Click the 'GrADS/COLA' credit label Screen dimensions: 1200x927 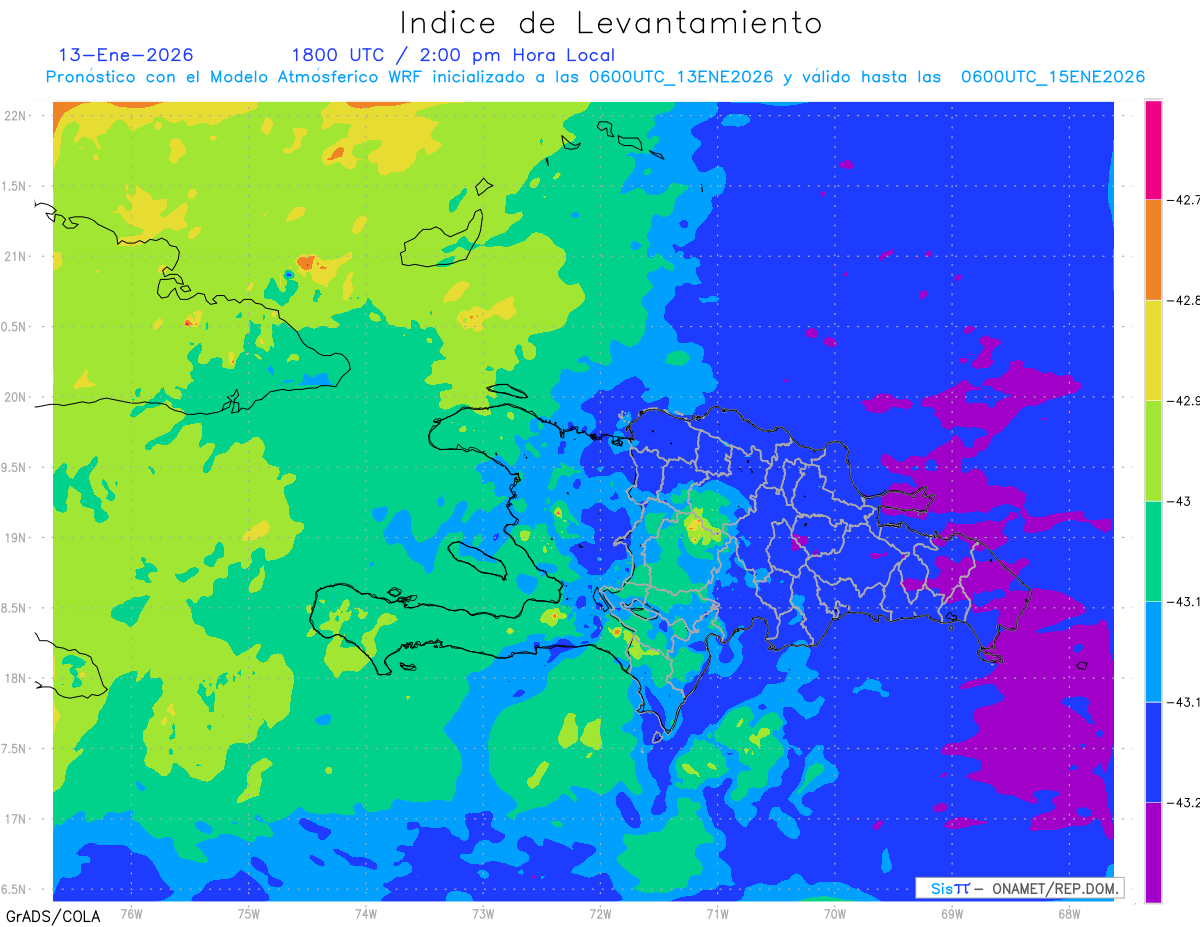[53, 915]
